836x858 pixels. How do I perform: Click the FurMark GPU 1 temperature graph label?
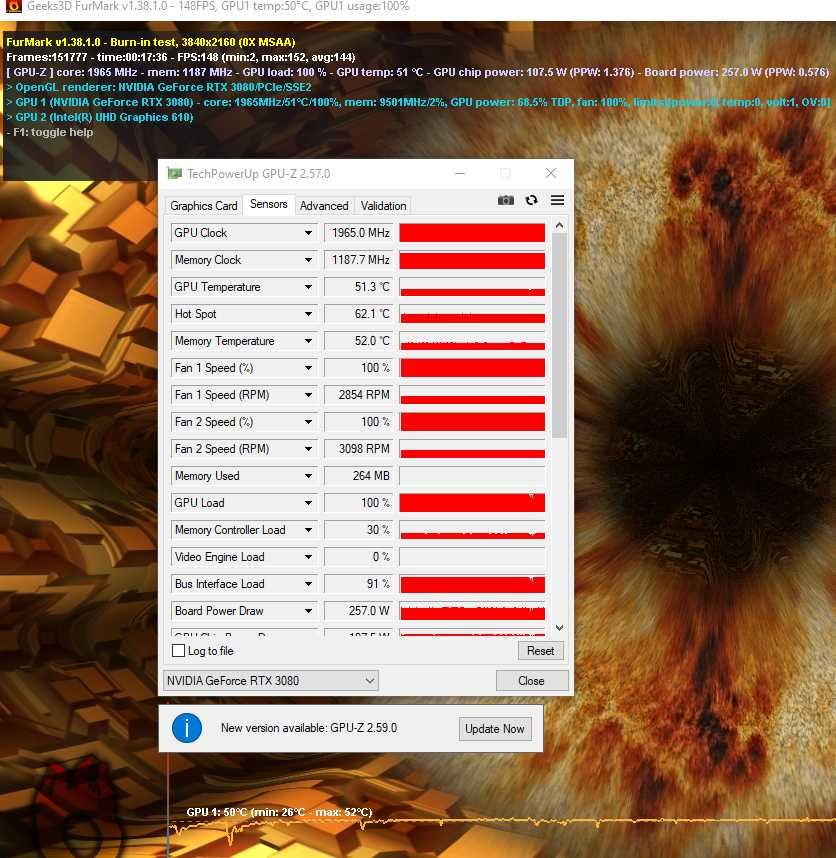click(x=279, y=812)
